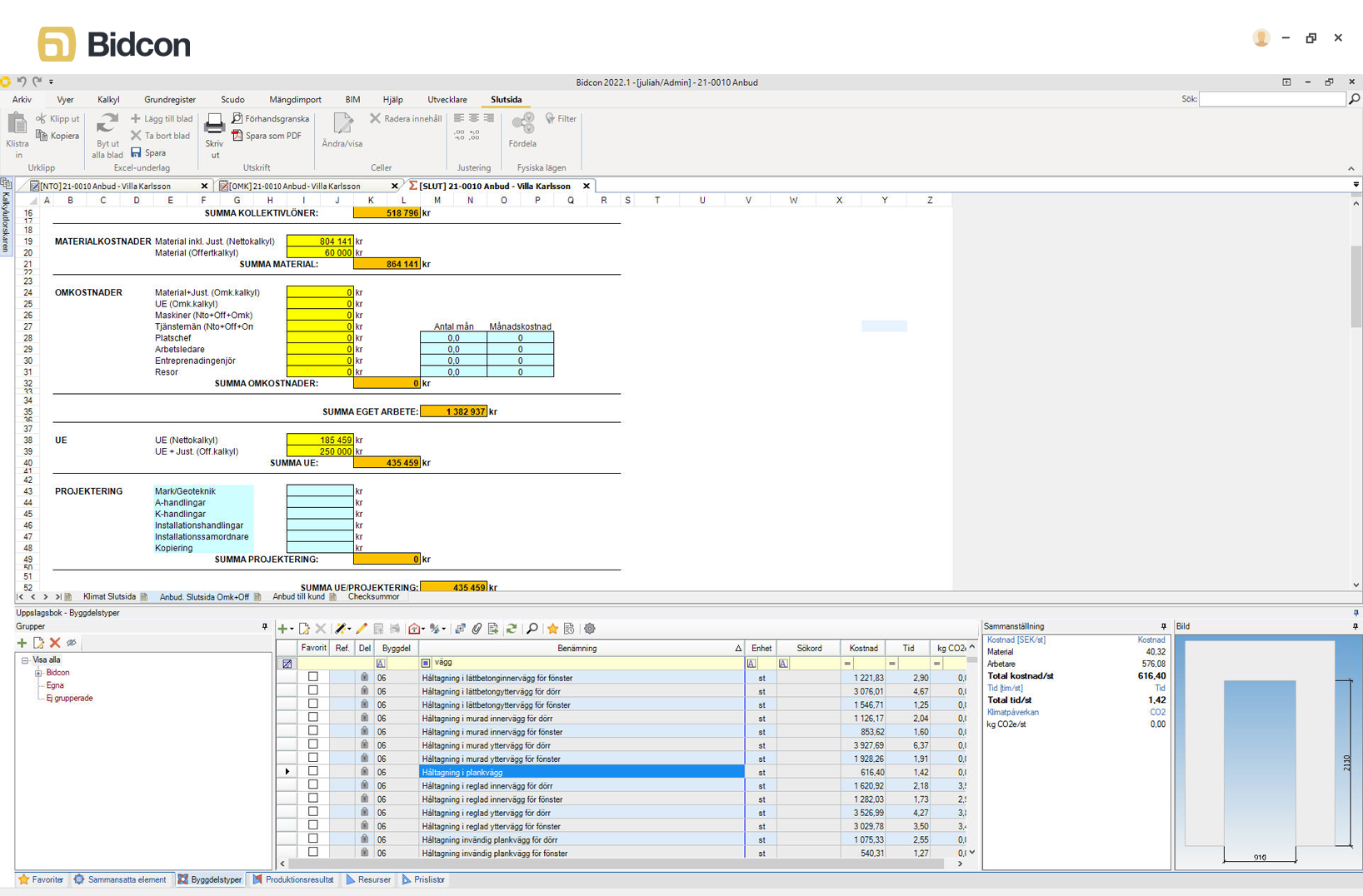Click the Ej grupperade group link
This screenshot has height=896, width=1363.
[69, 699]
